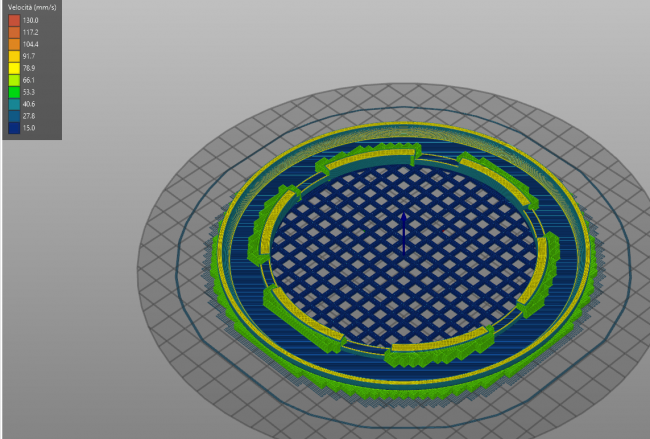Click the "Velocità (mm/s)" legend title

(x=32, y=7)
